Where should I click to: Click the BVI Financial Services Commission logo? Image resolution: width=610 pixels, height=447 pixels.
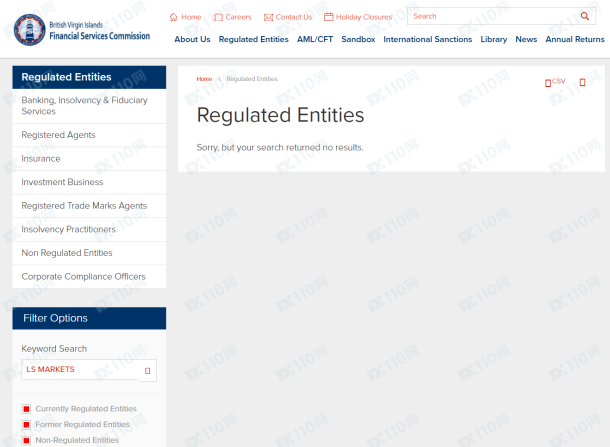[82, 30]
